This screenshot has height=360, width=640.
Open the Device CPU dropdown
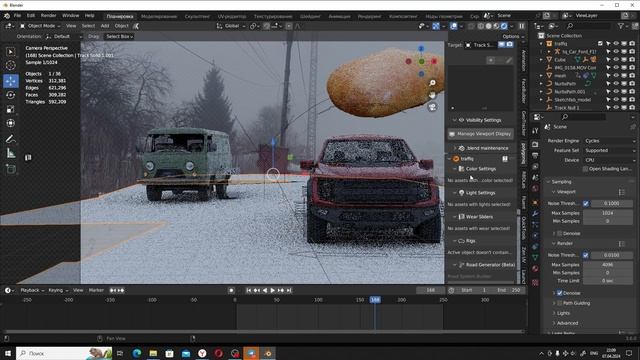coord(609,160)
